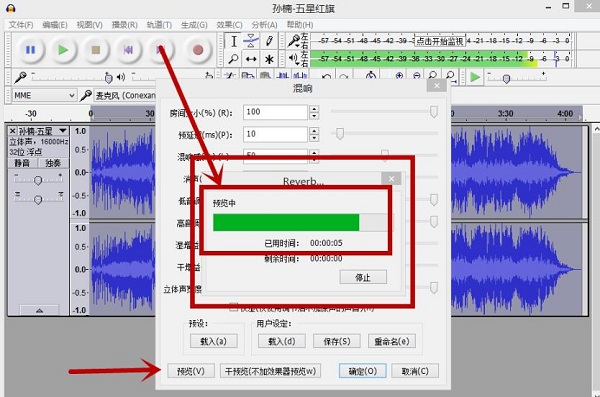The height and width of the screenshot is (397, 600).
Task: Click the 停止 button in the Reverb dialog
Action: tap(363, 277)
